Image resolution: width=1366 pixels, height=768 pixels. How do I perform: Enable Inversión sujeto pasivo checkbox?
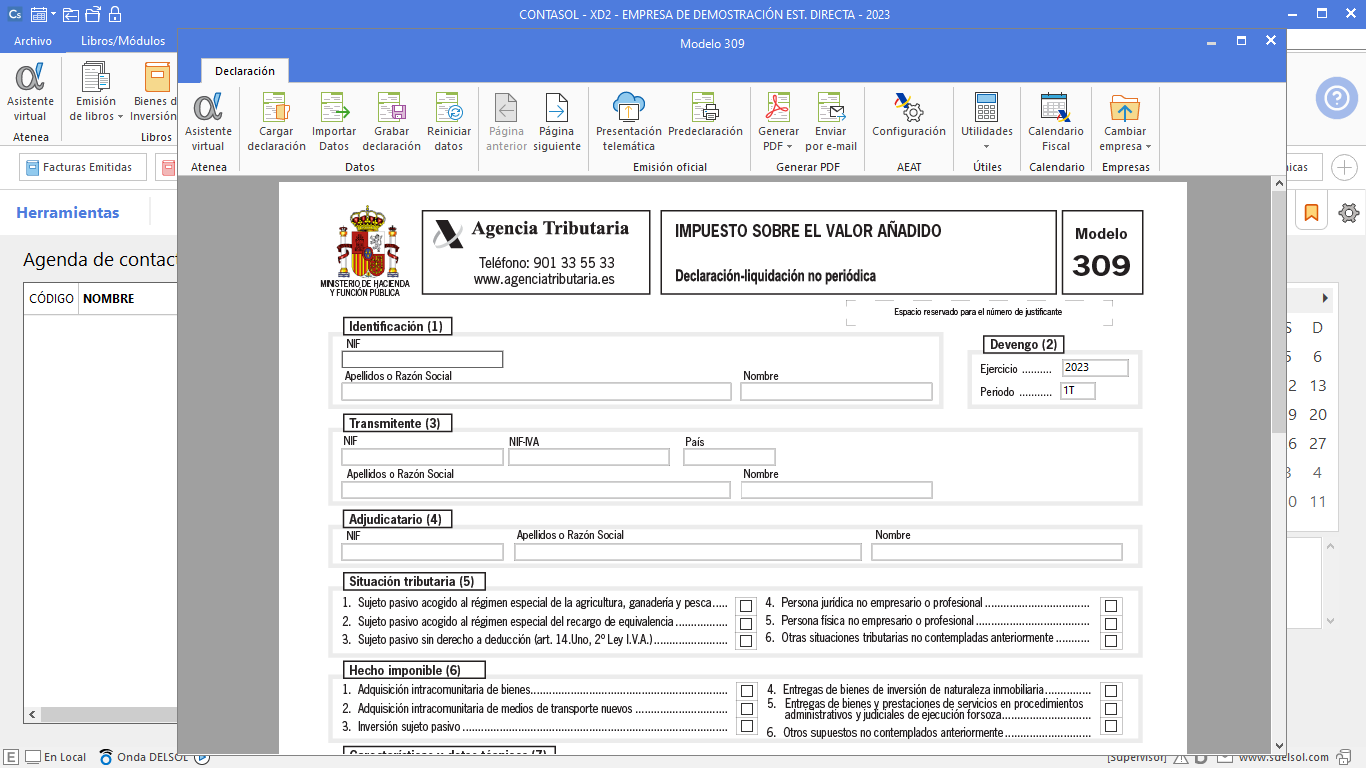pos(746,726)
